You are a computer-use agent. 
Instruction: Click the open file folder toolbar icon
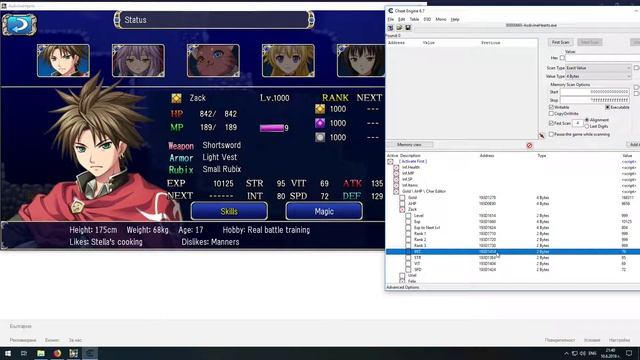tap(399, 28)
